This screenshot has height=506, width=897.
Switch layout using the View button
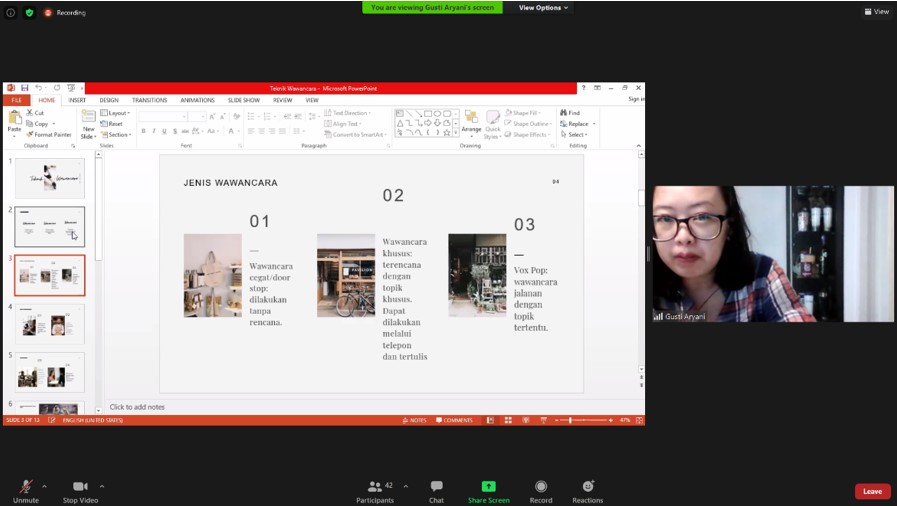coord(876,12)
